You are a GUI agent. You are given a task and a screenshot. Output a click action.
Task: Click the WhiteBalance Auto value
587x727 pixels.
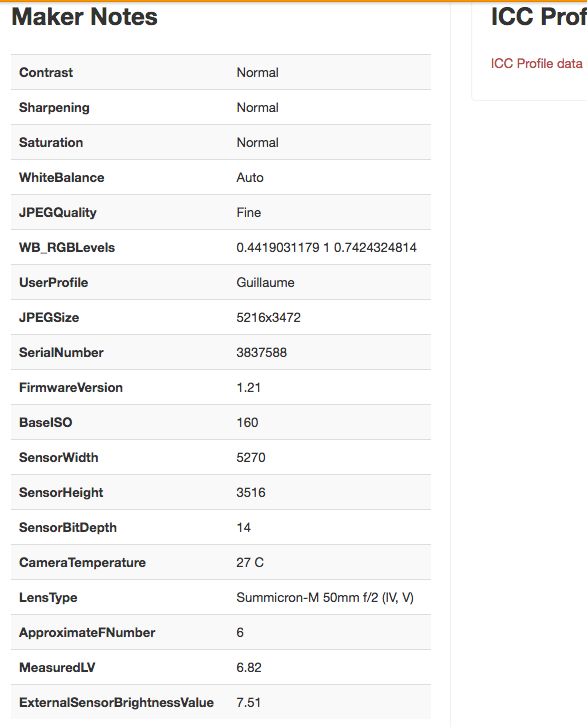(x=250, y=178)
